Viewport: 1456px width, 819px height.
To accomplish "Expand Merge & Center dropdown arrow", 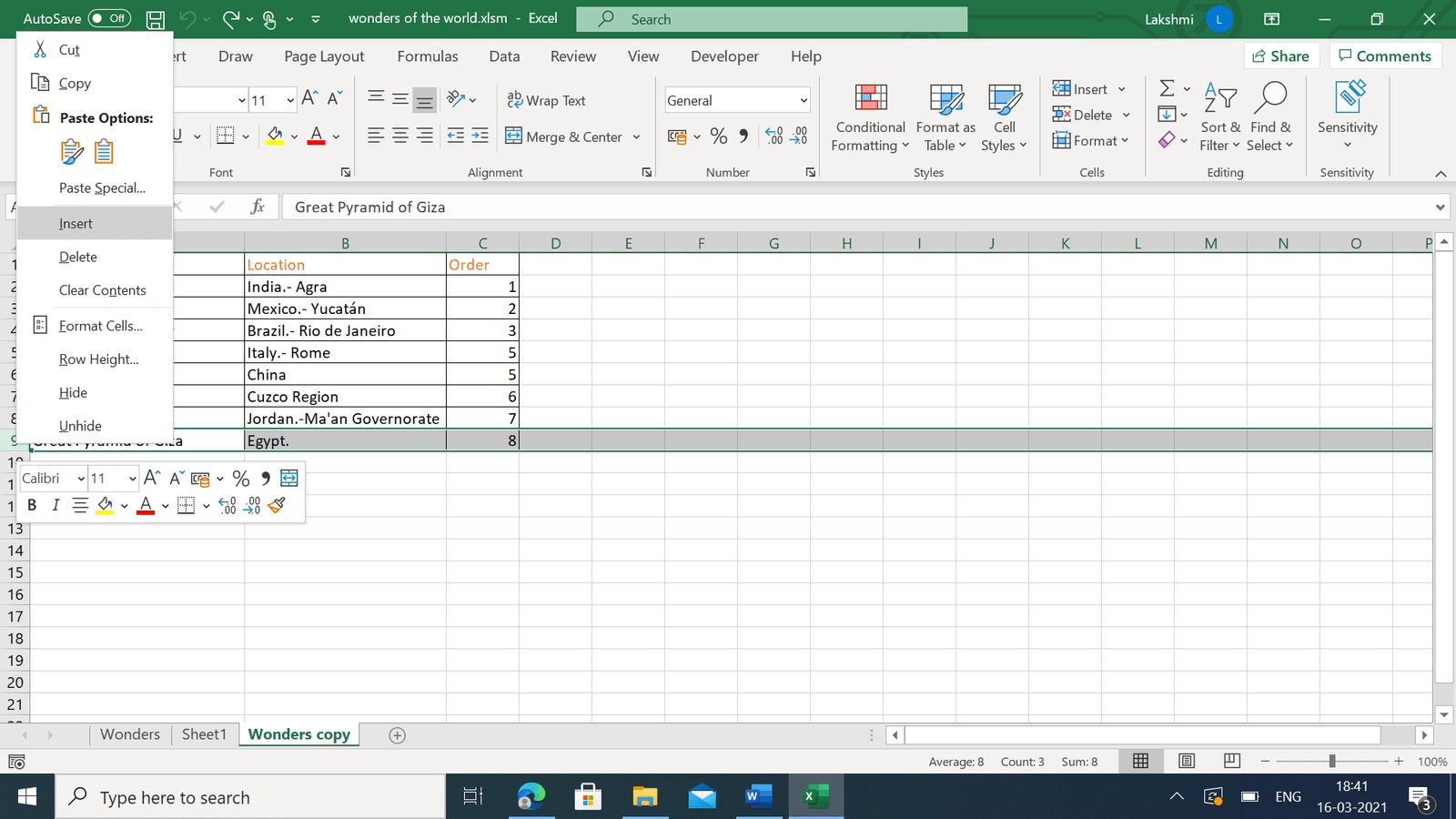I will [636, 137].
